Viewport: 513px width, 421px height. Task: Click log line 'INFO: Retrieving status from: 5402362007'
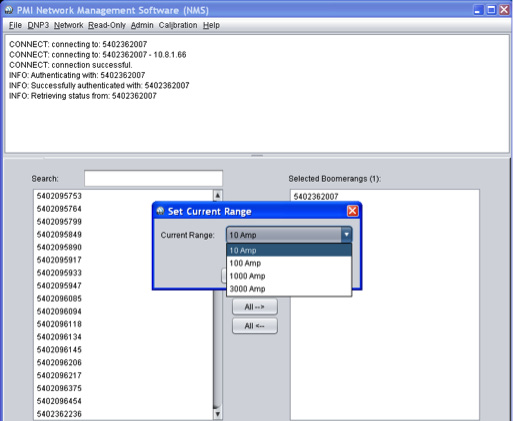pos(83,96)
